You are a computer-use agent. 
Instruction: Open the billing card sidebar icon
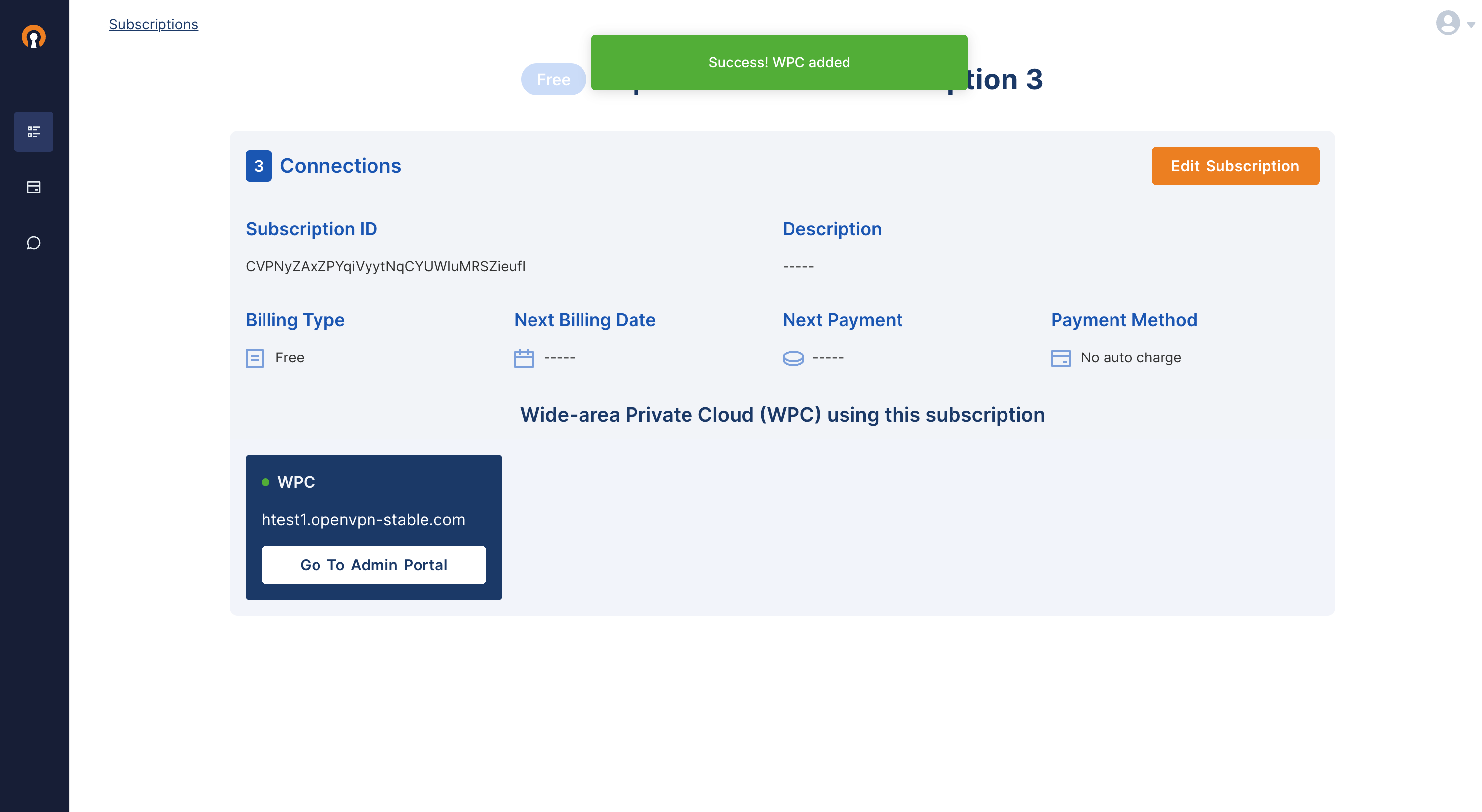[33, 188]
